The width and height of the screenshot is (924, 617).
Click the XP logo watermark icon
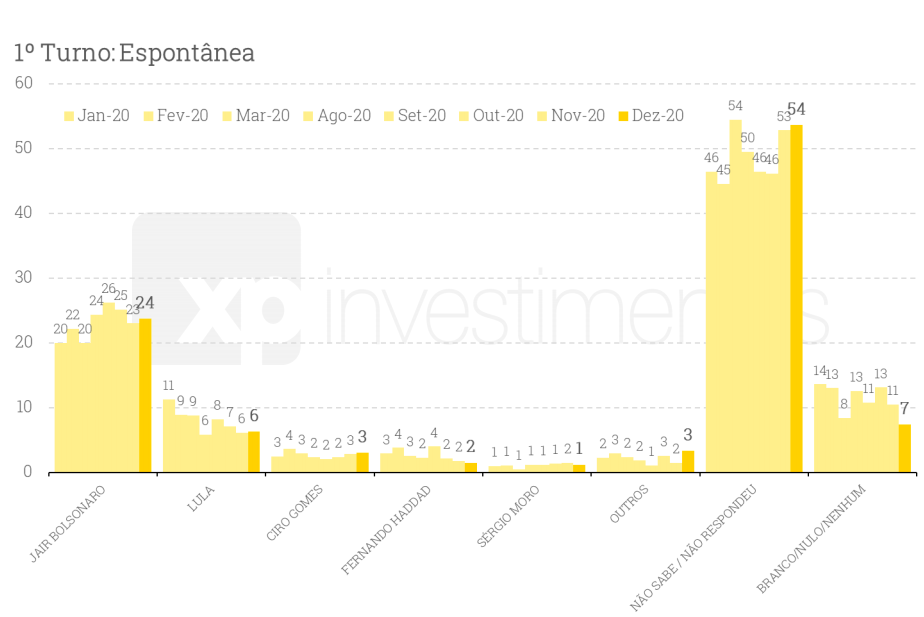pos(217,292)
